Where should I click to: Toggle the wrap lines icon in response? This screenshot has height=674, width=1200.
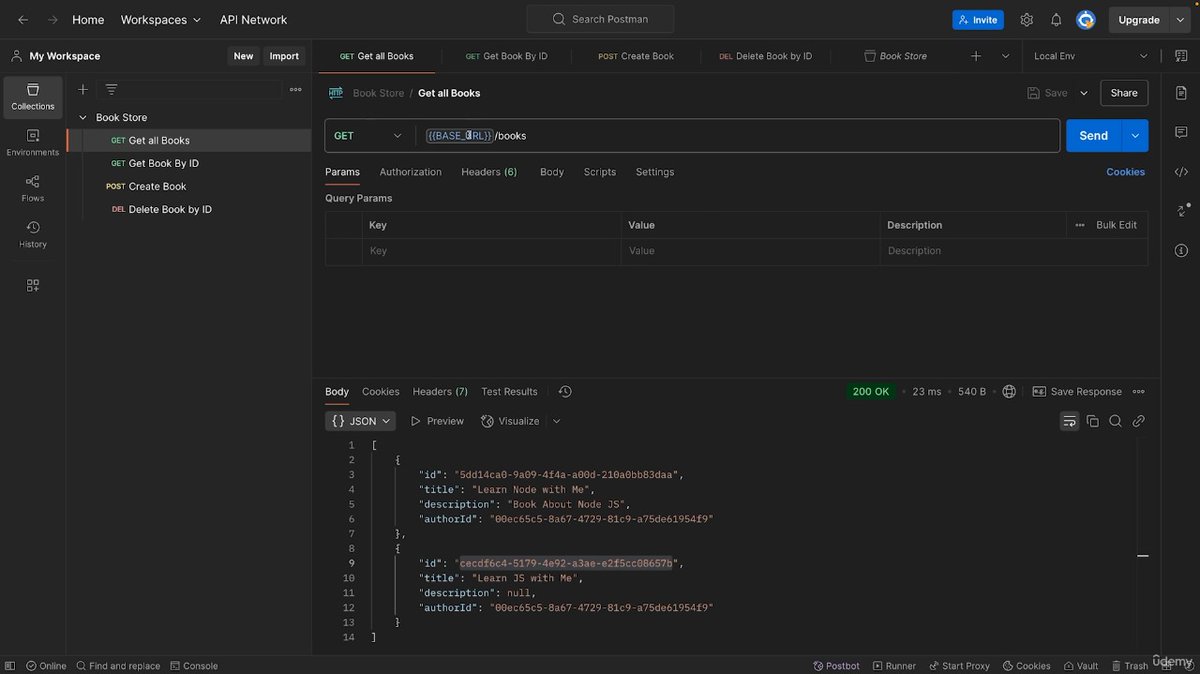(x=1070, y=421)
